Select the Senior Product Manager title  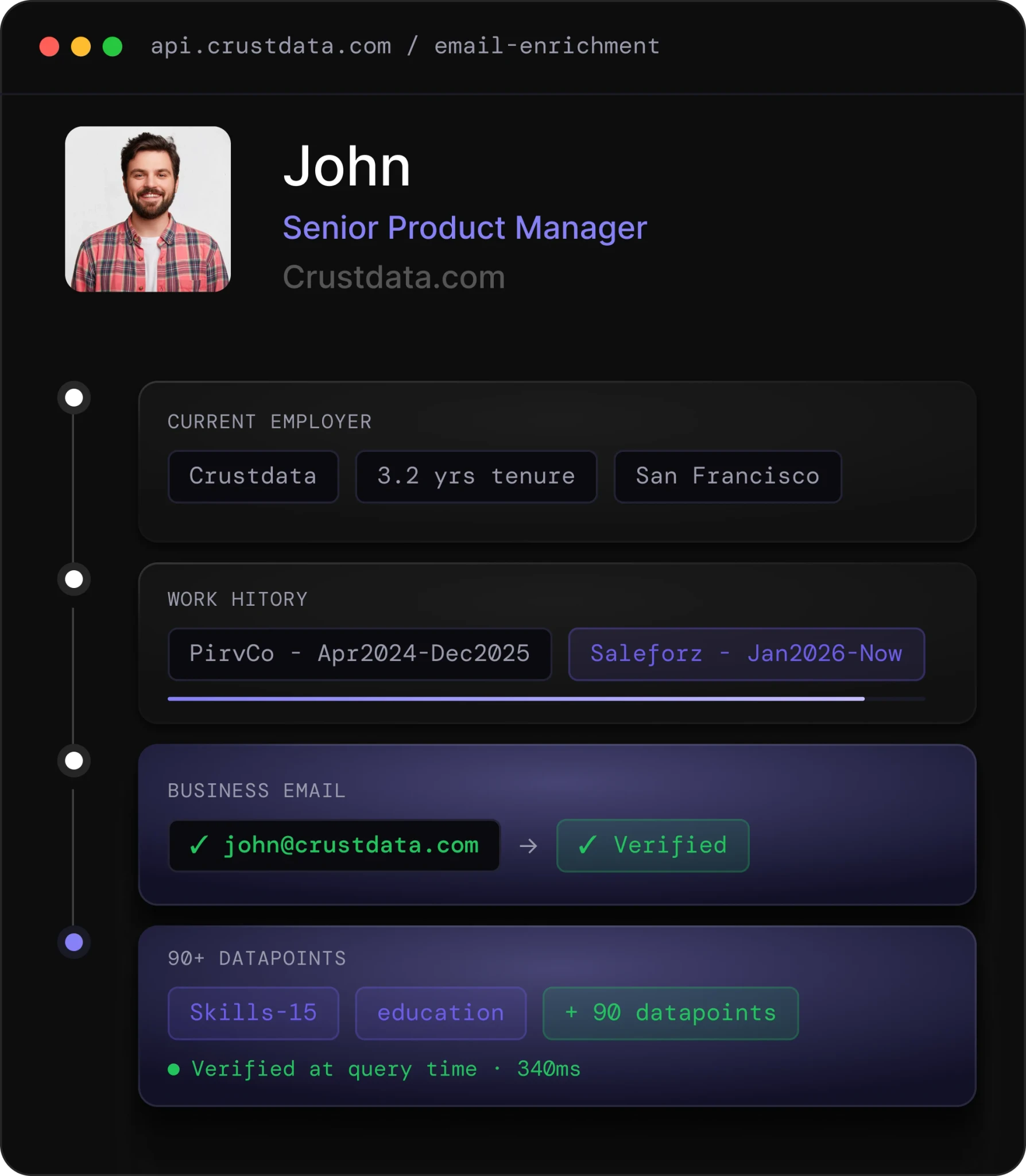pos(464,228)
